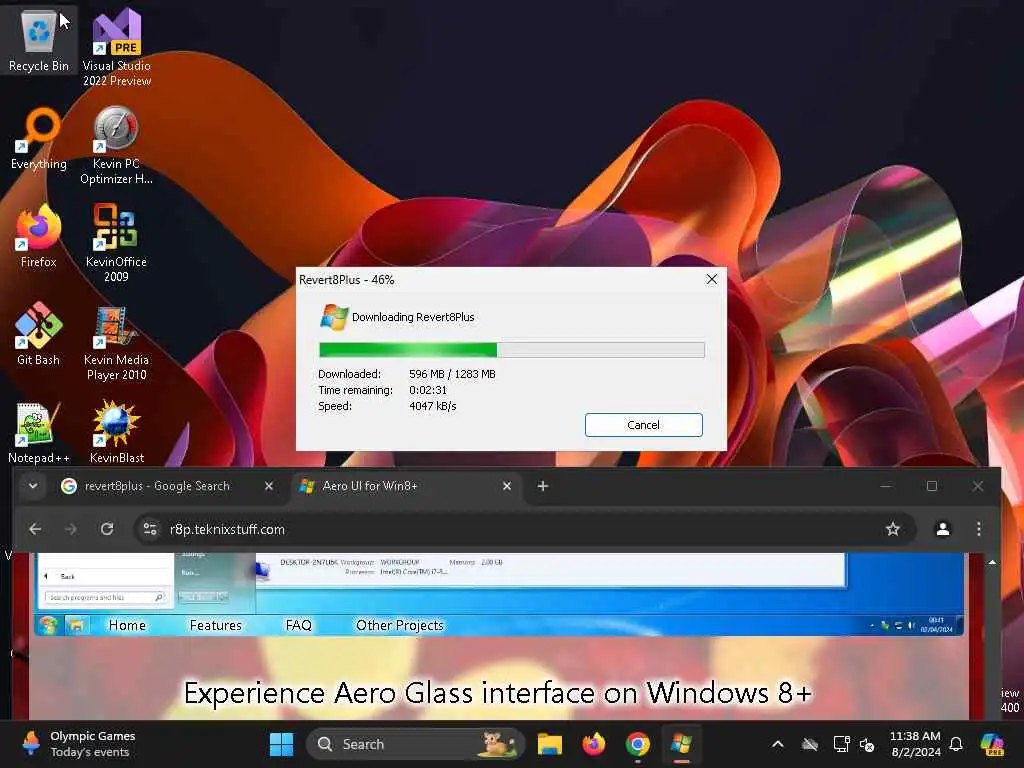Open Olympic Games widget on taskbar
Image resolution: width=1024 pixels, height=768 pixels.
78,744
